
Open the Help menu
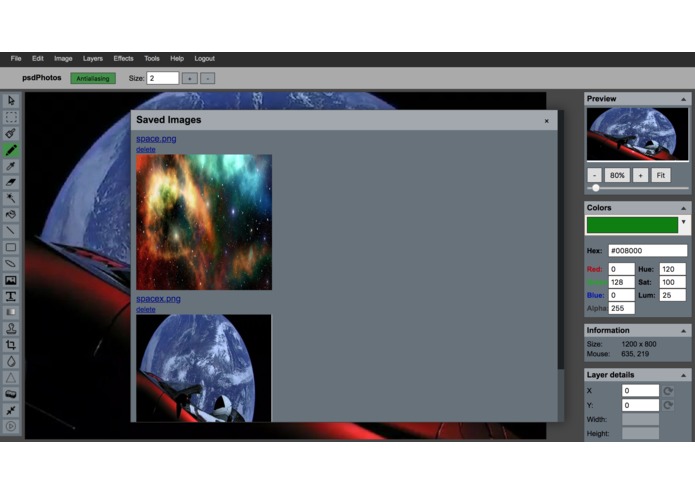177,58
